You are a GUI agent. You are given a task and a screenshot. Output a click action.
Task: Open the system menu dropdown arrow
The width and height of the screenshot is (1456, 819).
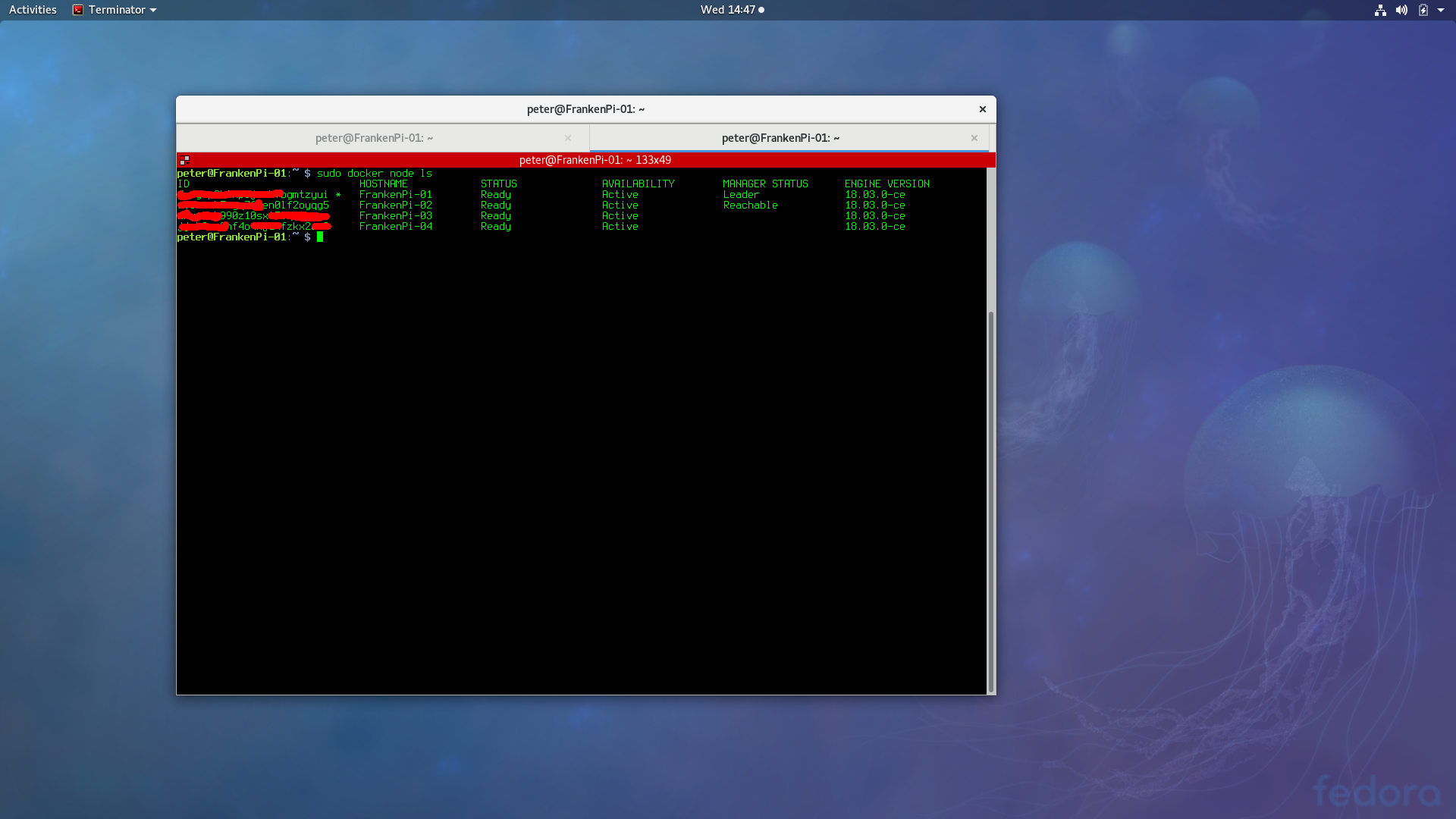(1441, 10)
